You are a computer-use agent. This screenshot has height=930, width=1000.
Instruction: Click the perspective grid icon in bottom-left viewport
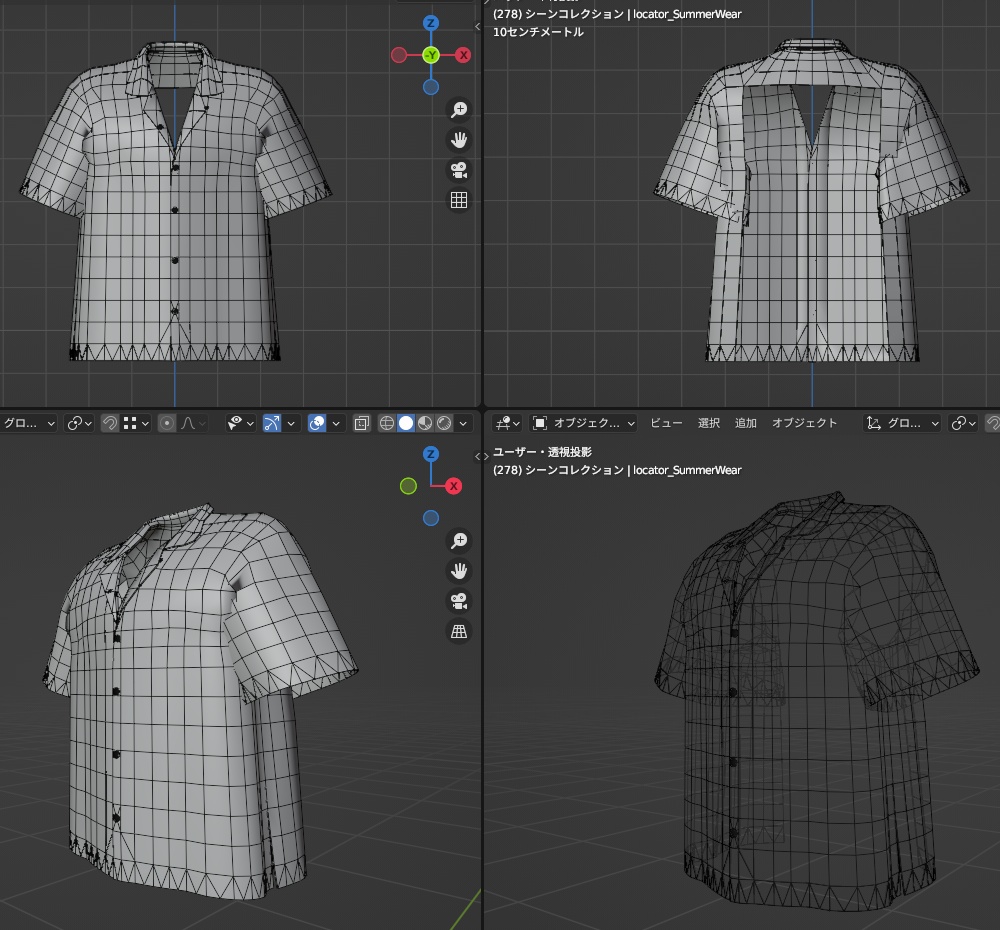coord(459,631)
